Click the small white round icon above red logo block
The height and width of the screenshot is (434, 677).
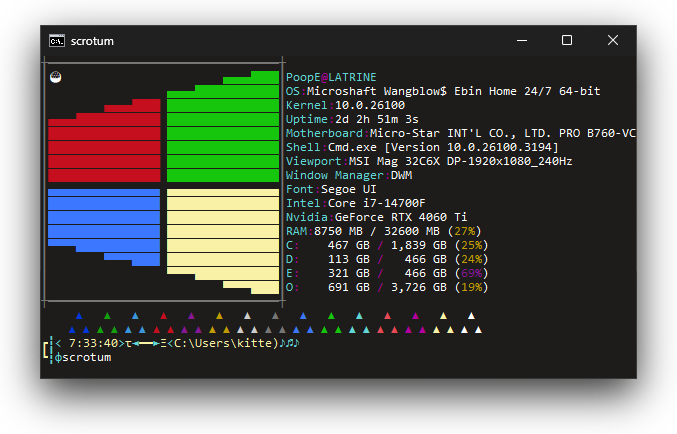coord(56,77)
